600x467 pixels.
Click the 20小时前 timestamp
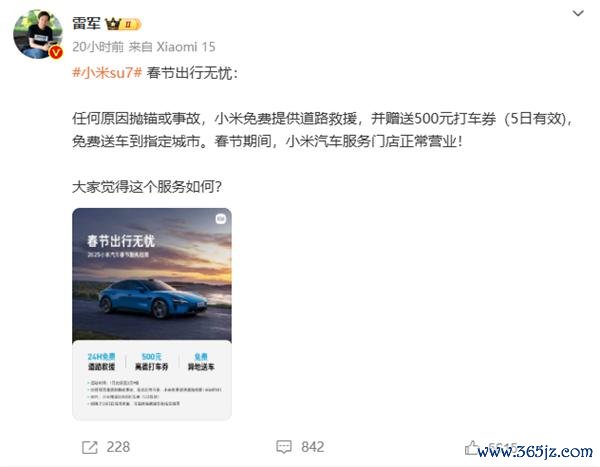[x=98, y=47]
